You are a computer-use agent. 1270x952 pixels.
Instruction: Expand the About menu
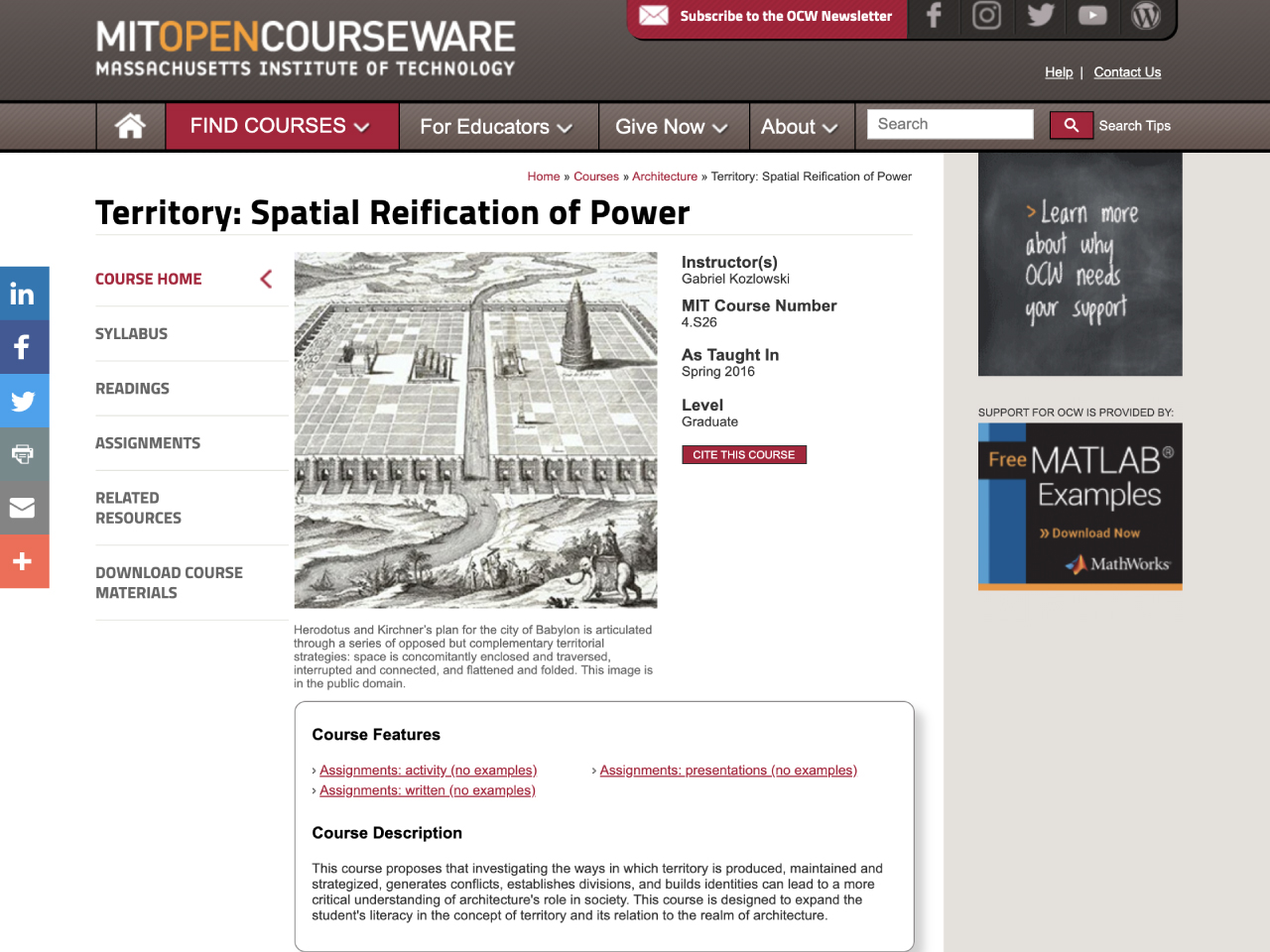pos(800,126)
